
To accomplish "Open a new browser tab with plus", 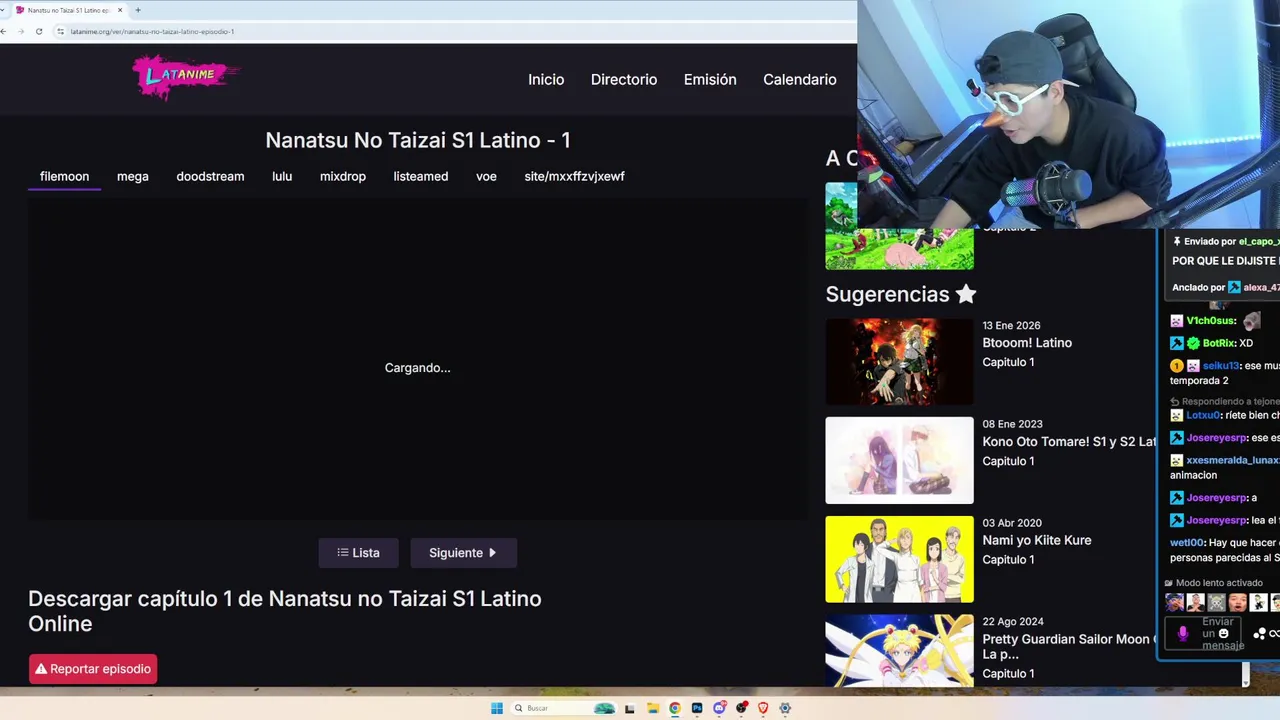I will tap(137, 10).
